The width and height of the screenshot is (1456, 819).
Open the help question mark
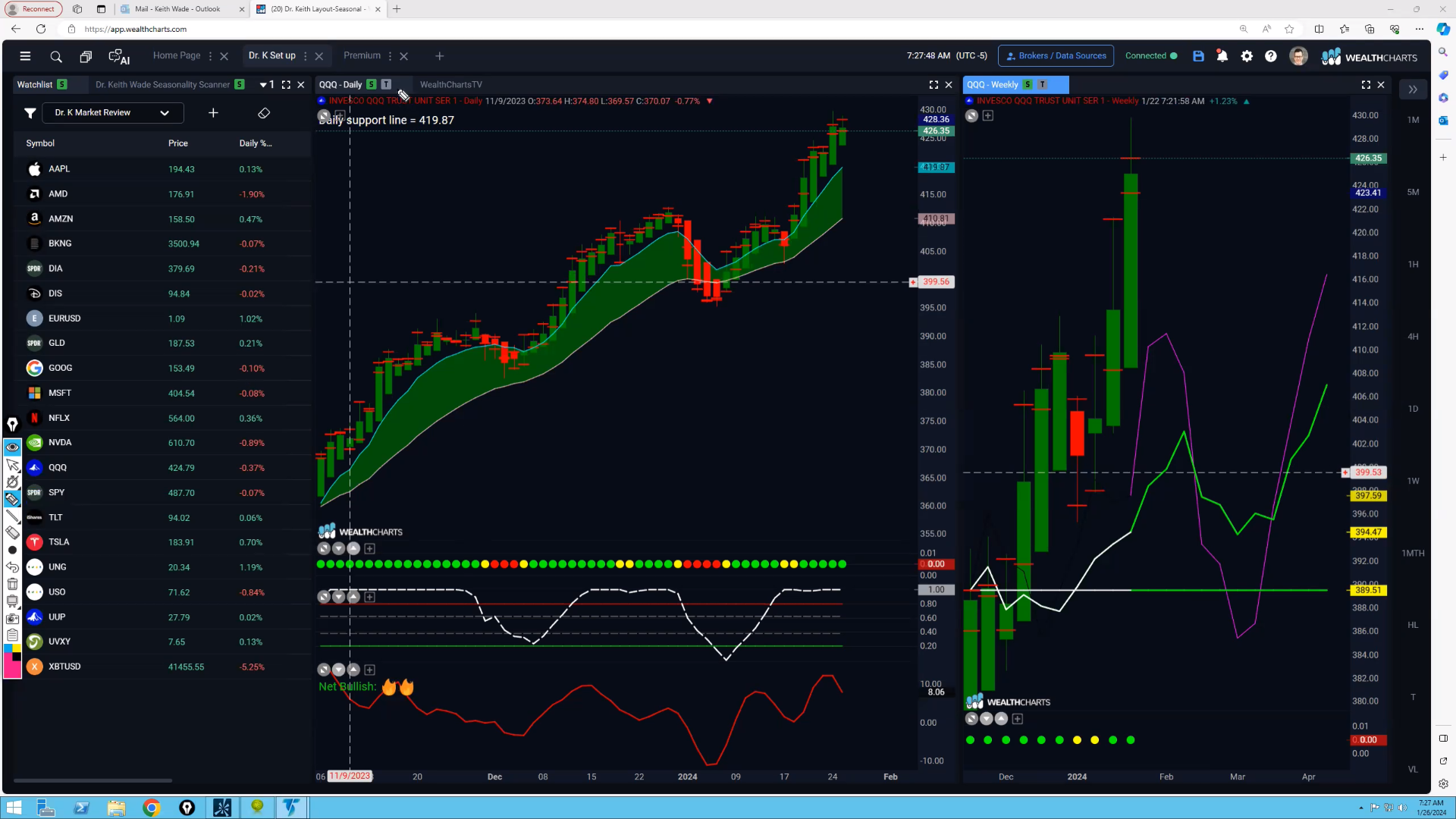tap(1271, 56)
